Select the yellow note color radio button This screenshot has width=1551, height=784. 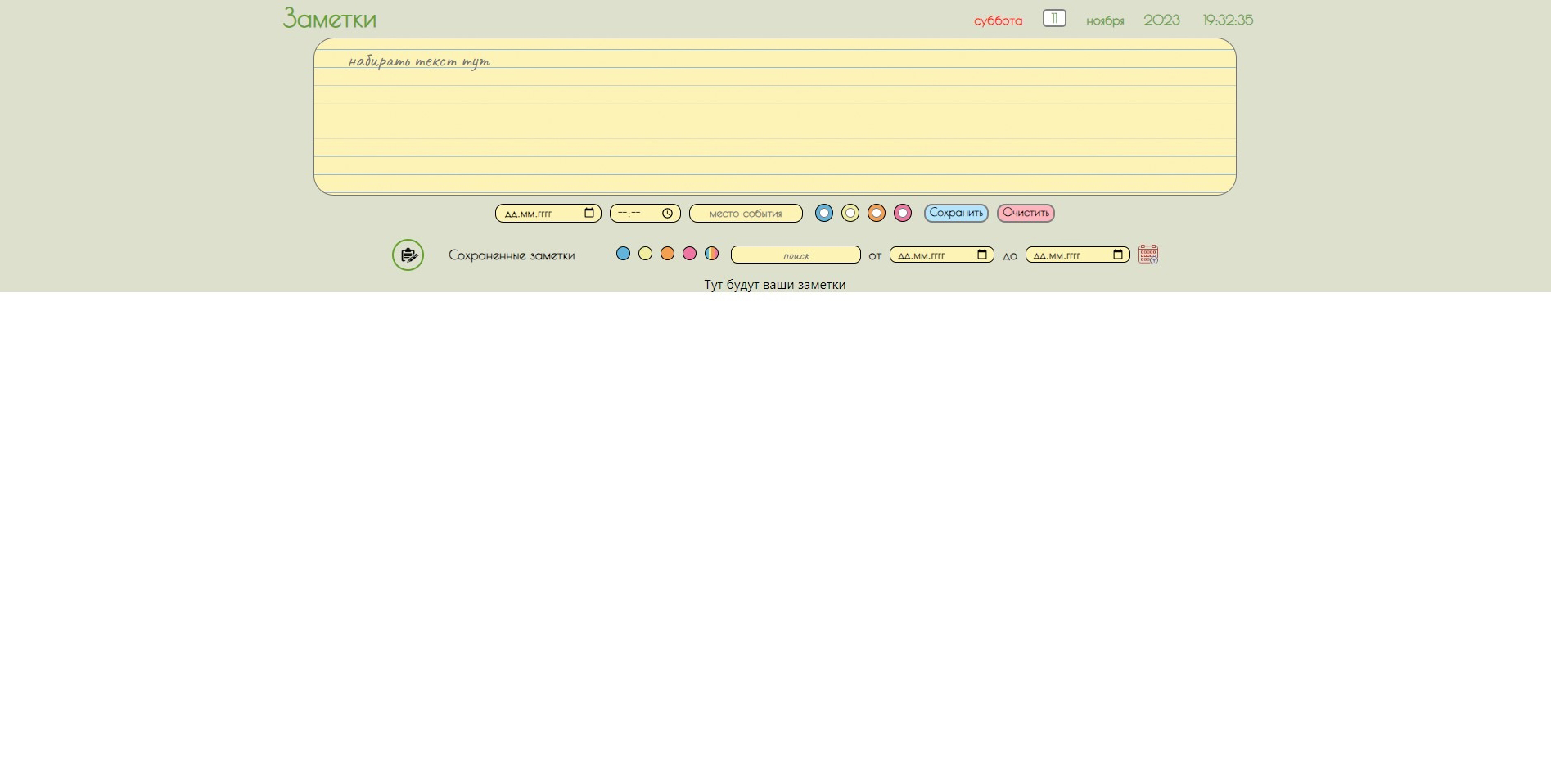[850, 214]
